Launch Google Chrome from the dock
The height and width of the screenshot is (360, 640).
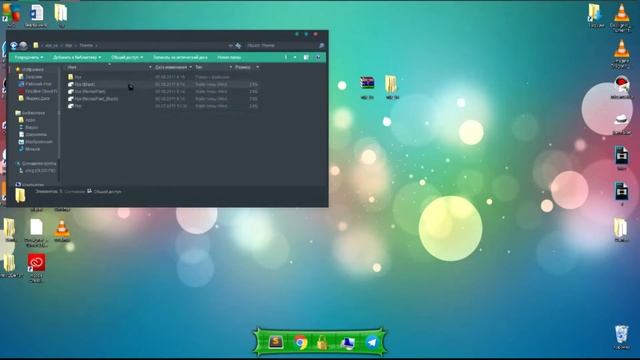click(300, 343)
